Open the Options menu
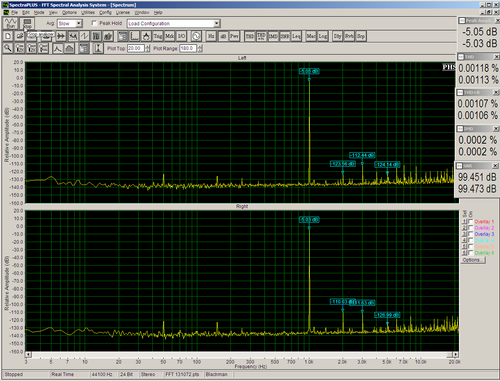Image resolution: width=500 pixels, height=381 pixels. pyautogui.click(x=69, y=12)
